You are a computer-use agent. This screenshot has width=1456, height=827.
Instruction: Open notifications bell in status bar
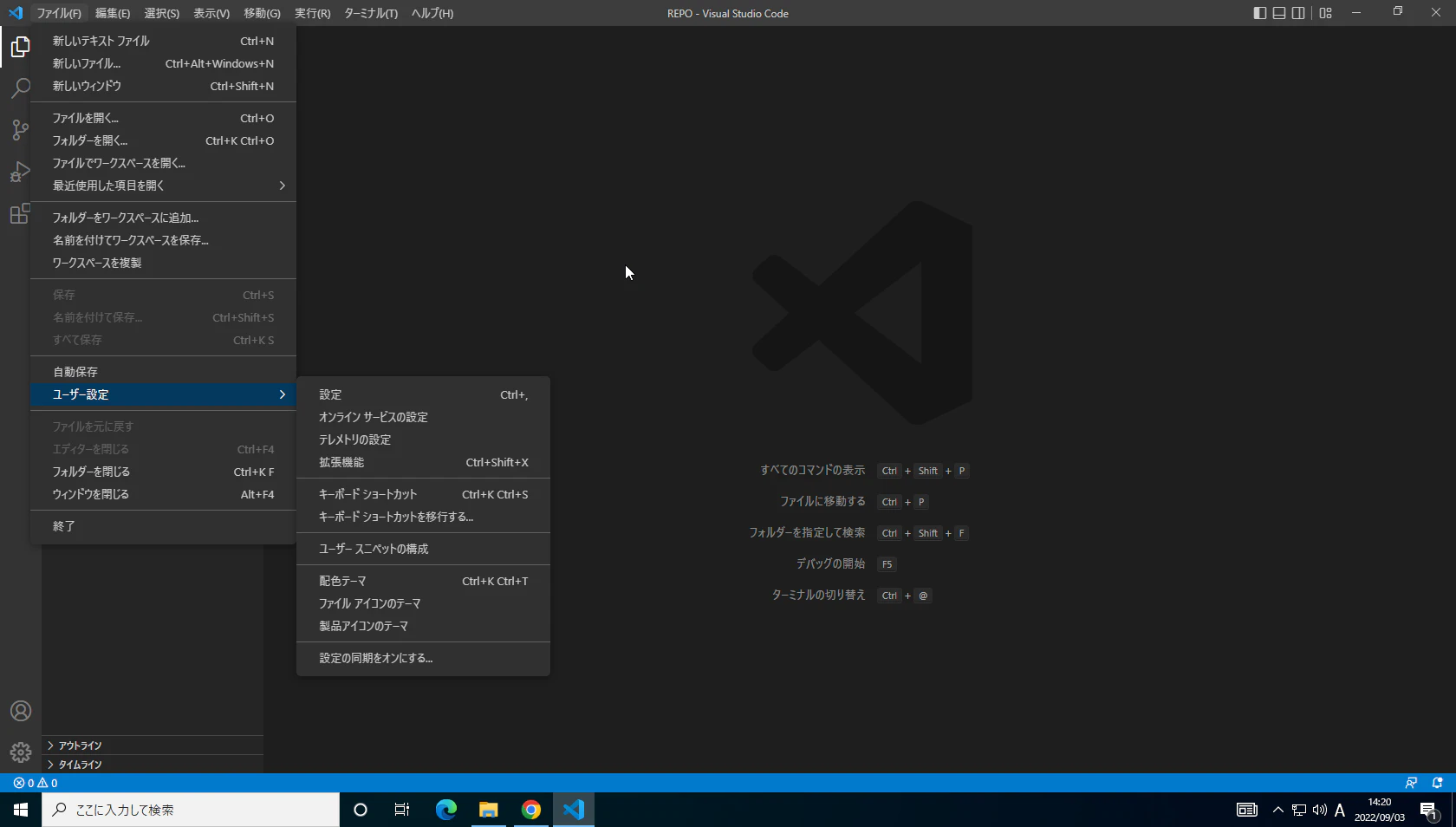pos(1438,783)
